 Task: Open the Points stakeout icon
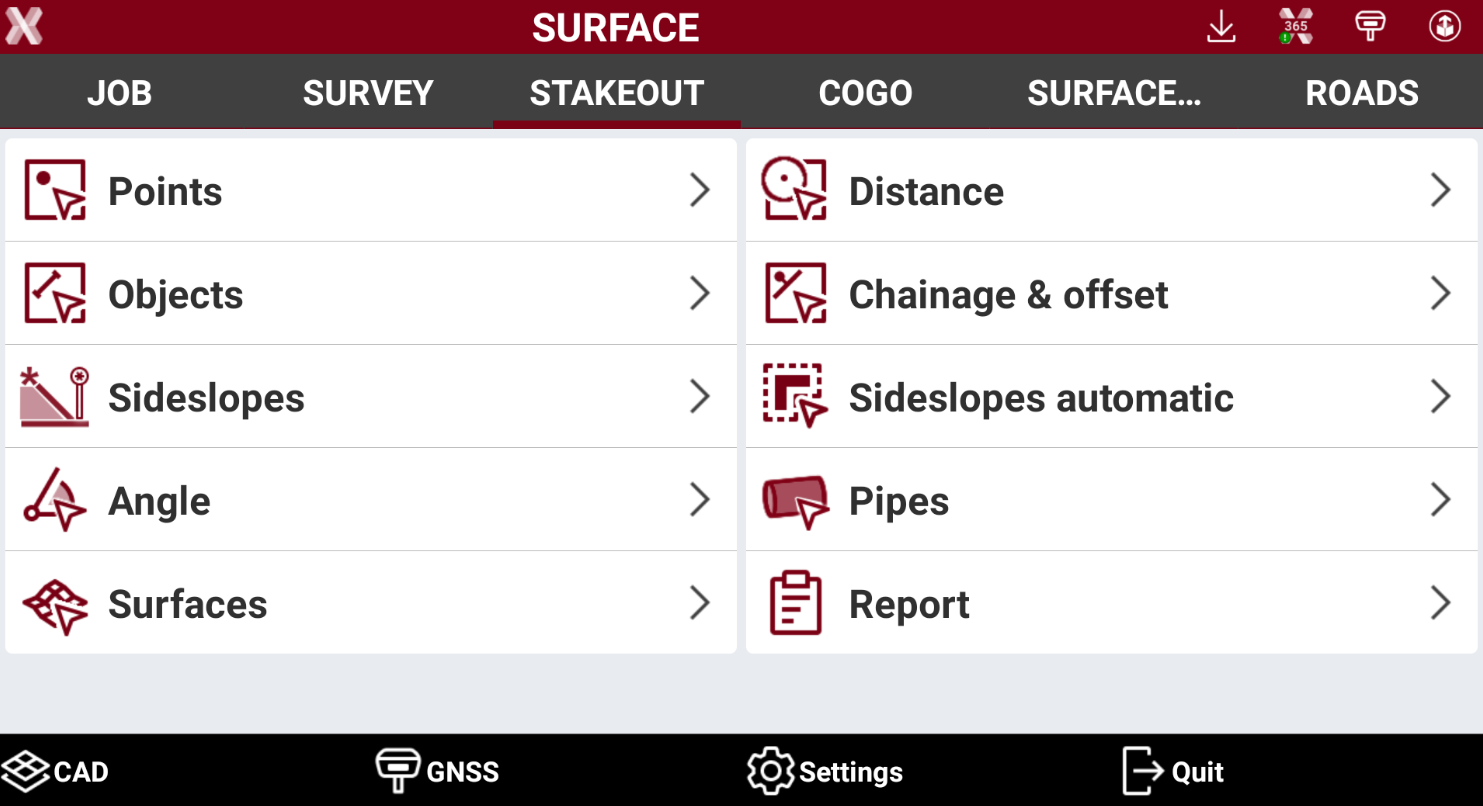(x=55, y=190)
